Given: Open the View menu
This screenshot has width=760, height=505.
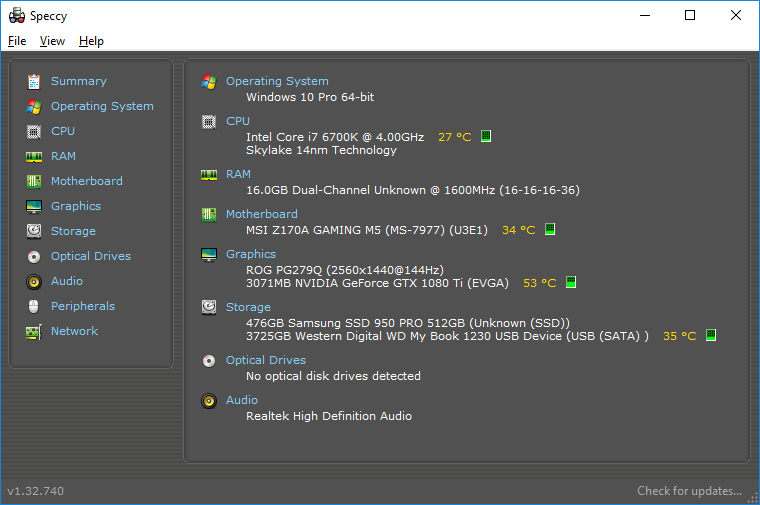Looking at the screenshot, I should 52,41.
